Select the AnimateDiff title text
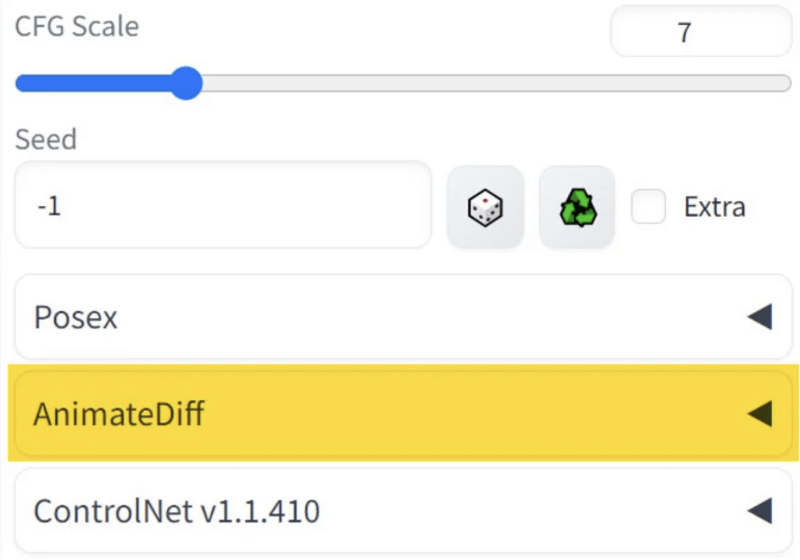Screen dimensions: 800x560 (119, 413)
